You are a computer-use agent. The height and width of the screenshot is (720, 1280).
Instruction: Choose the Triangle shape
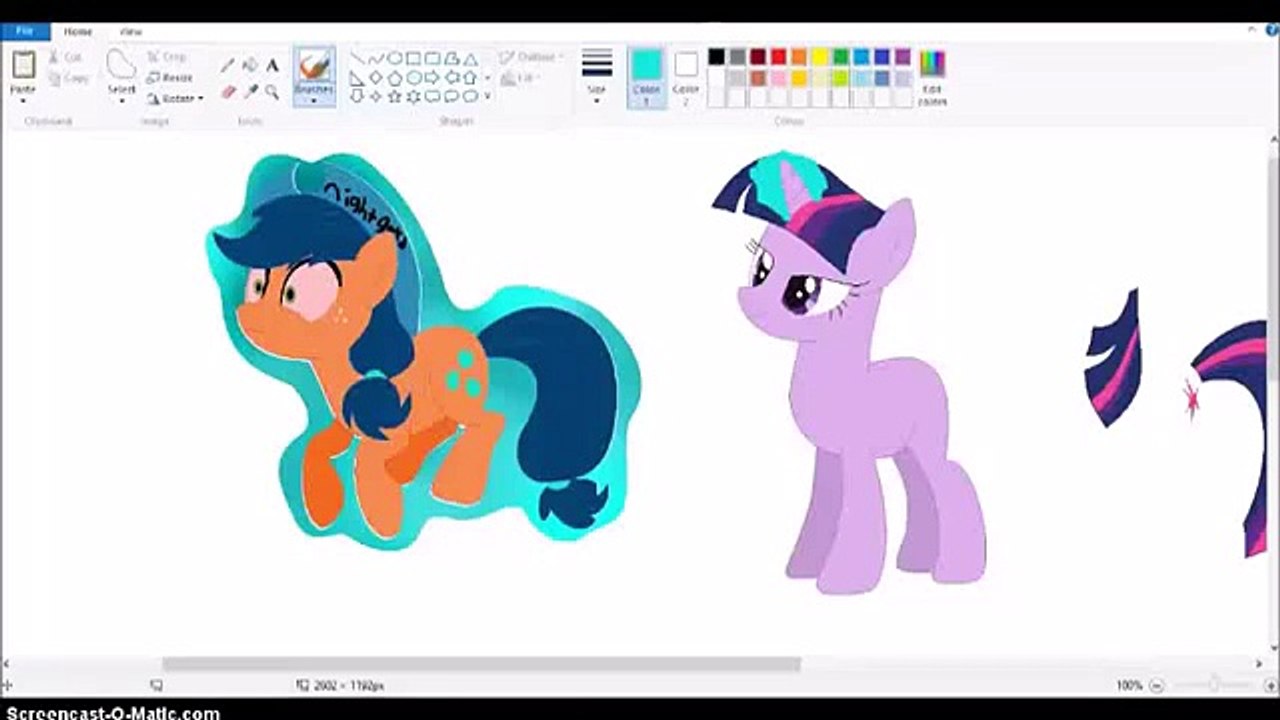pos(471,59)
